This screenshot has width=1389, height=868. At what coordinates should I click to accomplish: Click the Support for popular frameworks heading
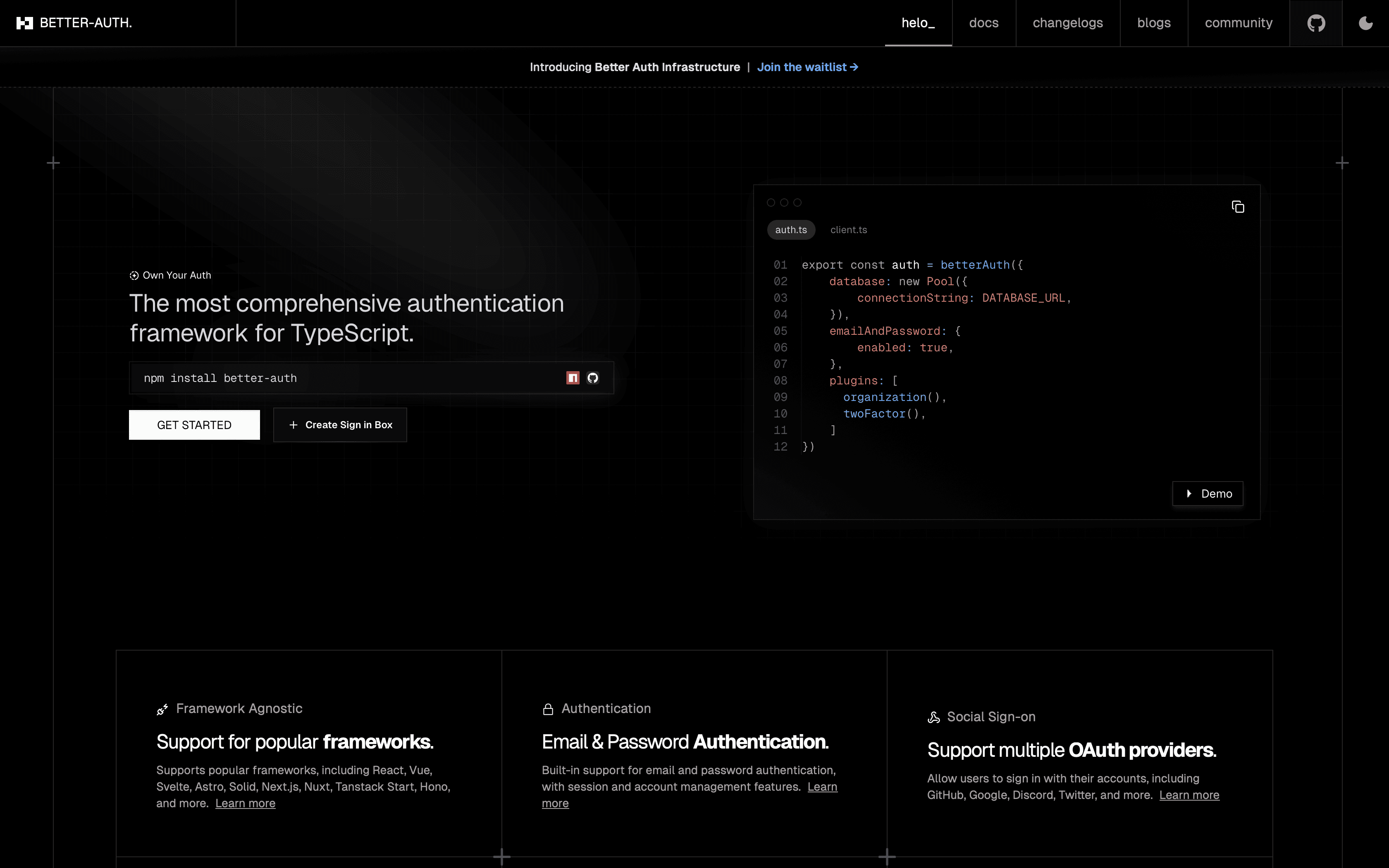(x=295, y=742)
